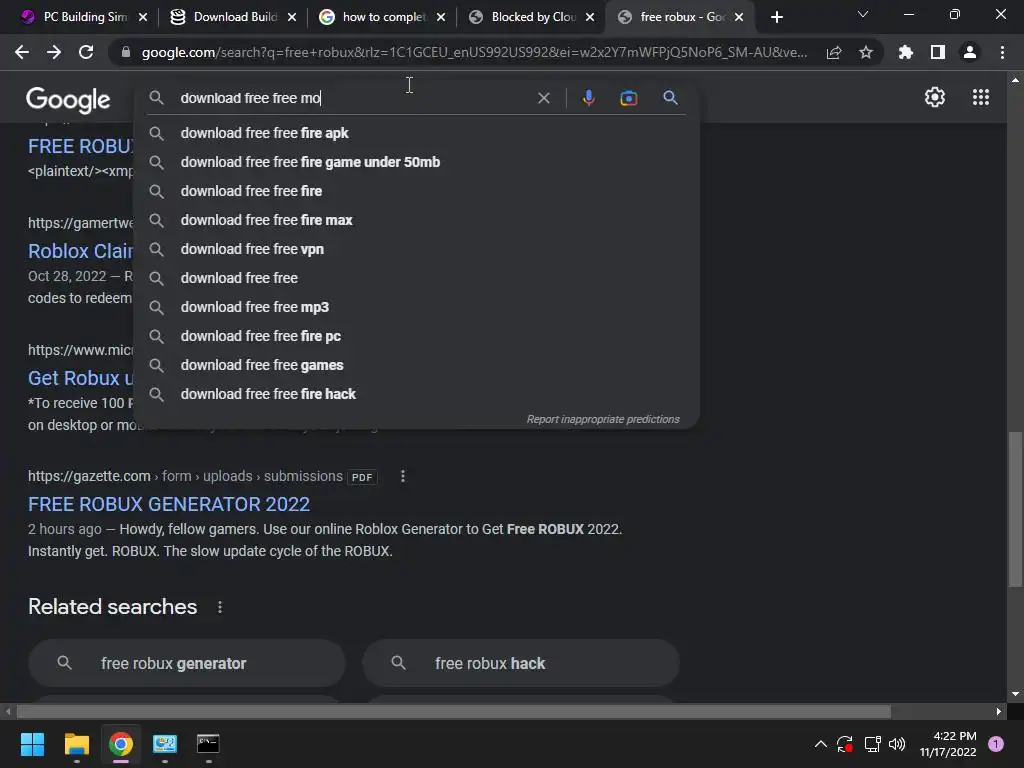Go back to the previous page
This screenshot has height=768, width=1024.
point(22,52)
